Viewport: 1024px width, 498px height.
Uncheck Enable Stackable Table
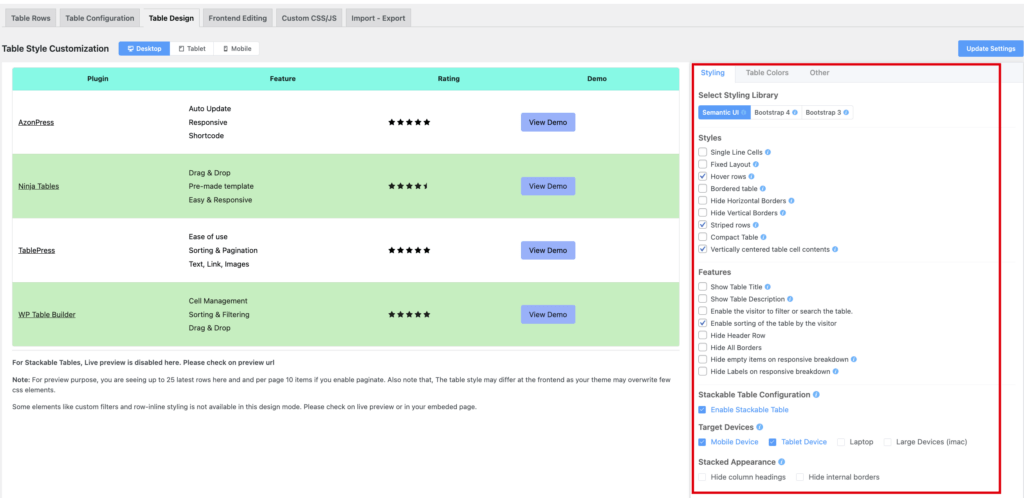click(x=703, y=410)
